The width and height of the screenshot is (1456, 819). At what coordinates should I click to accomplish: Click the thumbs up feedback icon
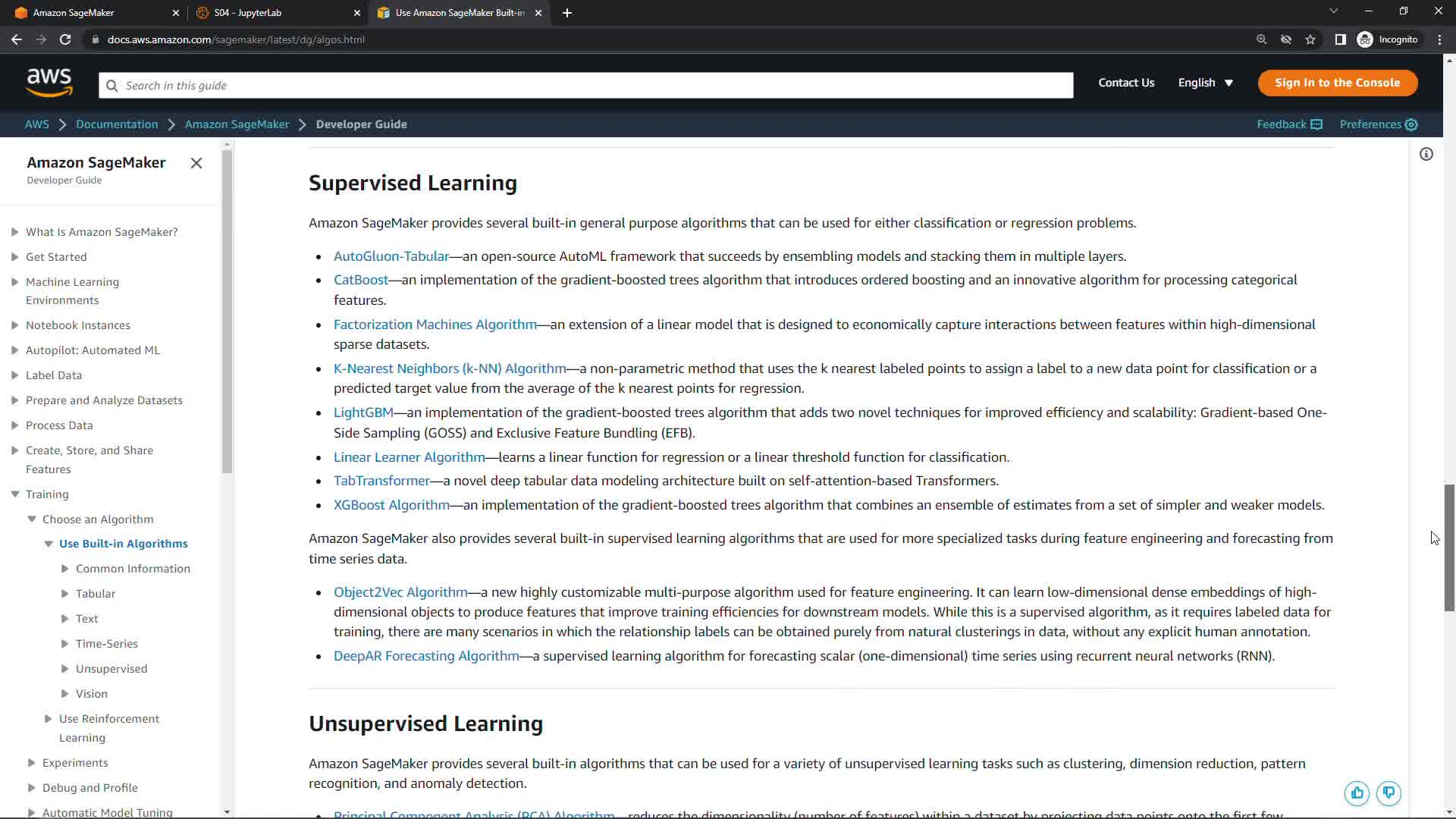point(1357,793)
